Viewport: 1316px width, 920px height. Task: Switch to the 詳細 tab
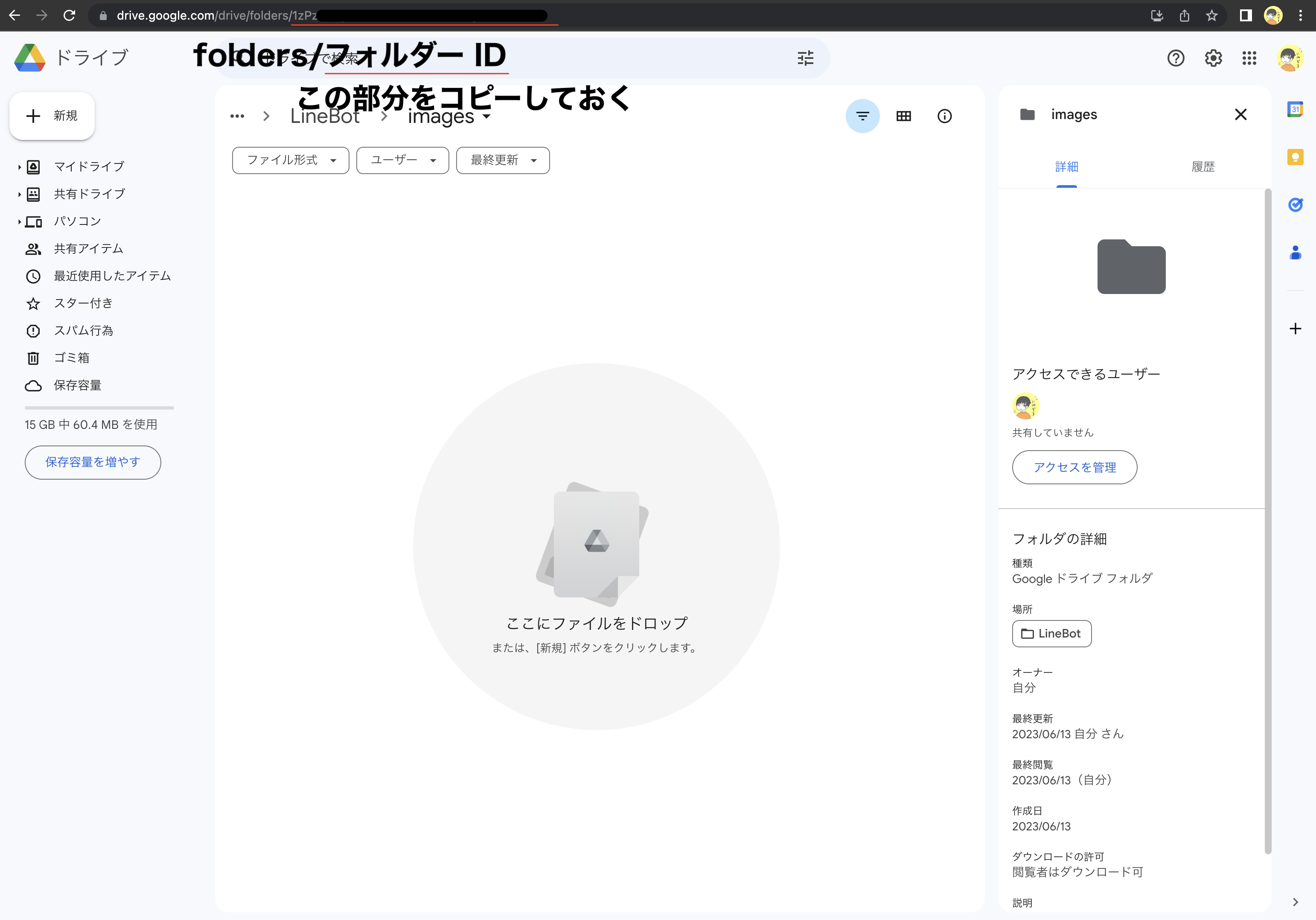pyautogui.click(x=1067, y=167)
